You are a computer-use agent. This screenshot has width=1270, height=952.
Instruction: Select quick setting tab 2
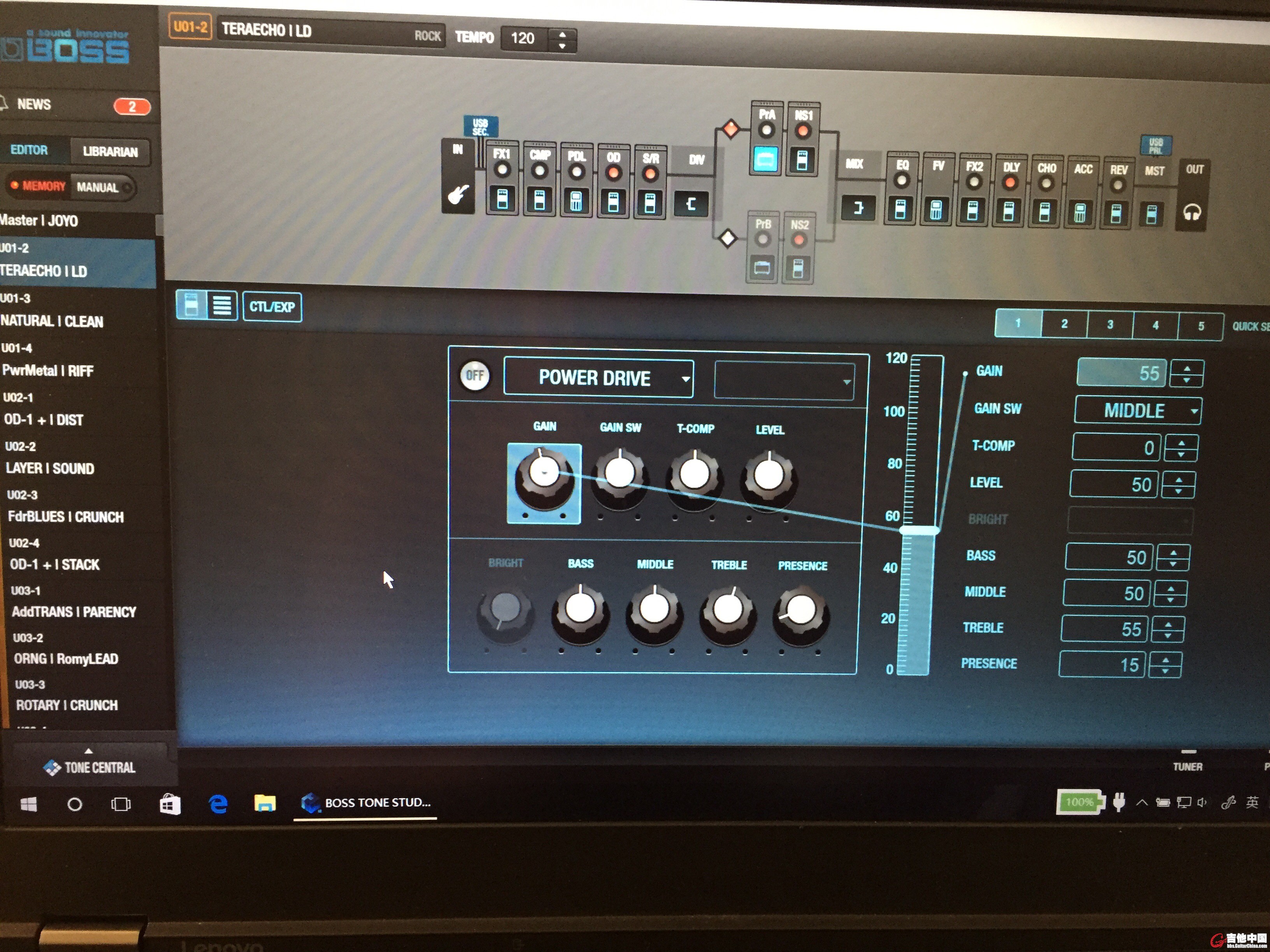[x=1065, y=324]
